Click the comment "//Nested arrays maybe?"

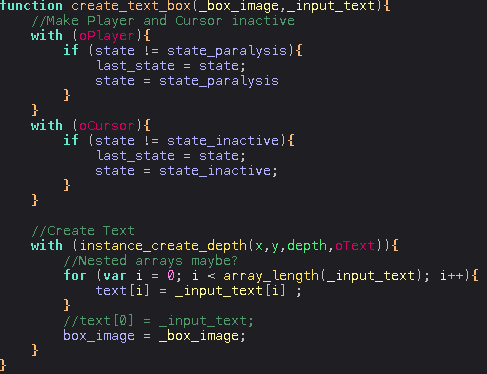tap(151, 261)
